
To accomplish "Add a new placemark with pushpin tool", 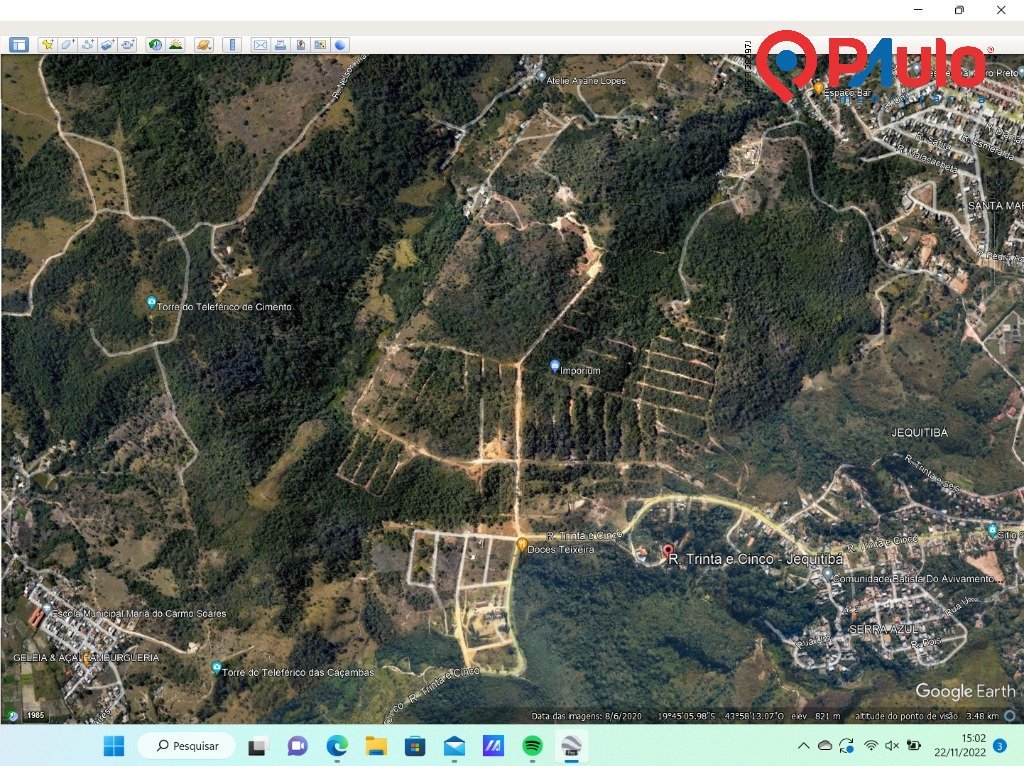I will 47,44.
